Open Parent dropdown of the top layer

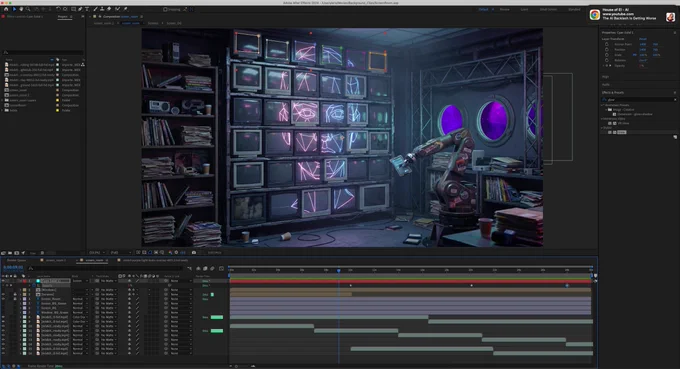coord(180,281)
